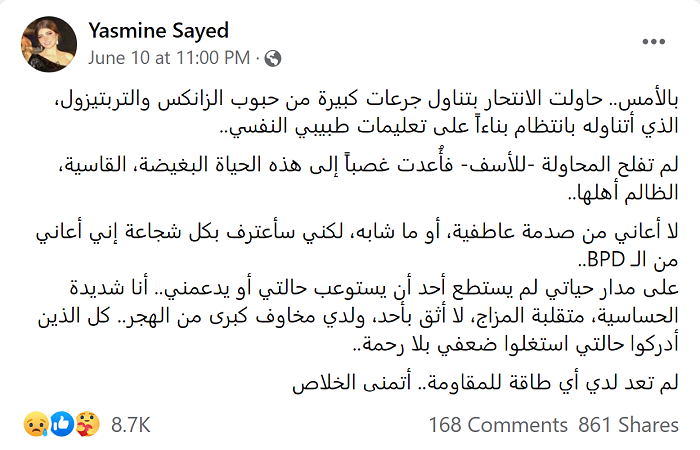Open the 861 Shares list
This screenshot has height=450, width=700.
point(629,425)
